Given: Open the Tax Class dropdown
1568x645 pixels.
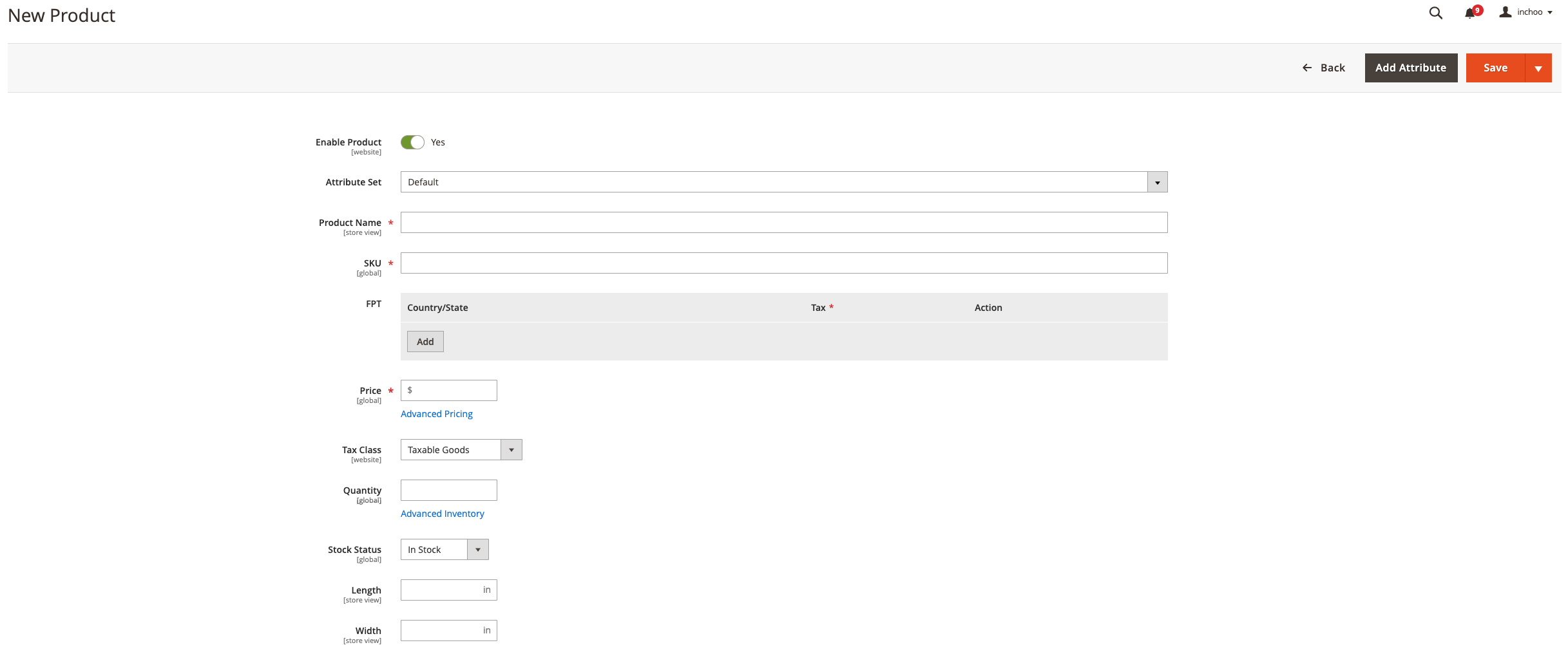Looking at the screenshot, I should point(461,450).
